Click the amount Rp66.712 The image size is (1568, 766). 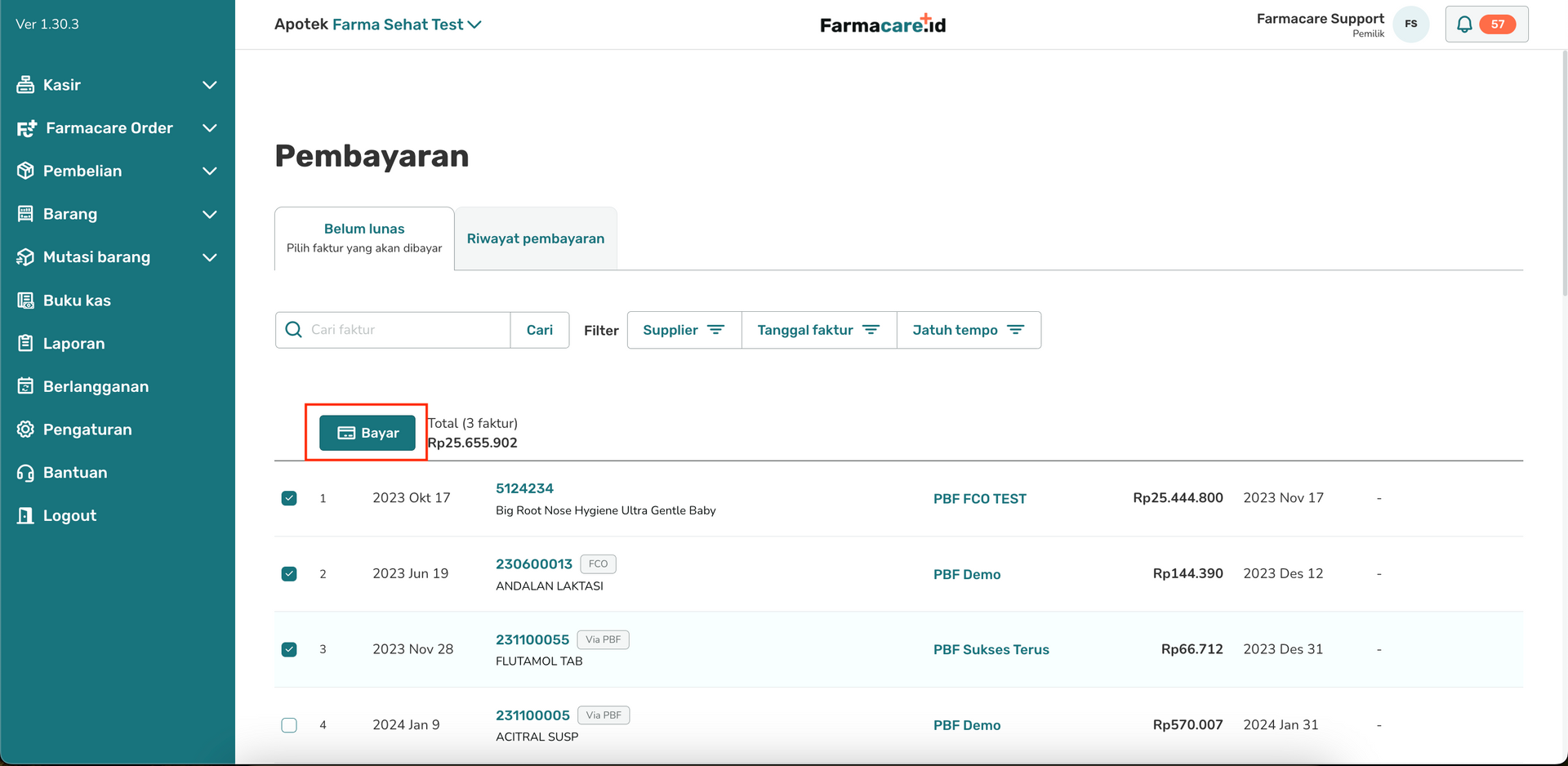click(1192, 649)
